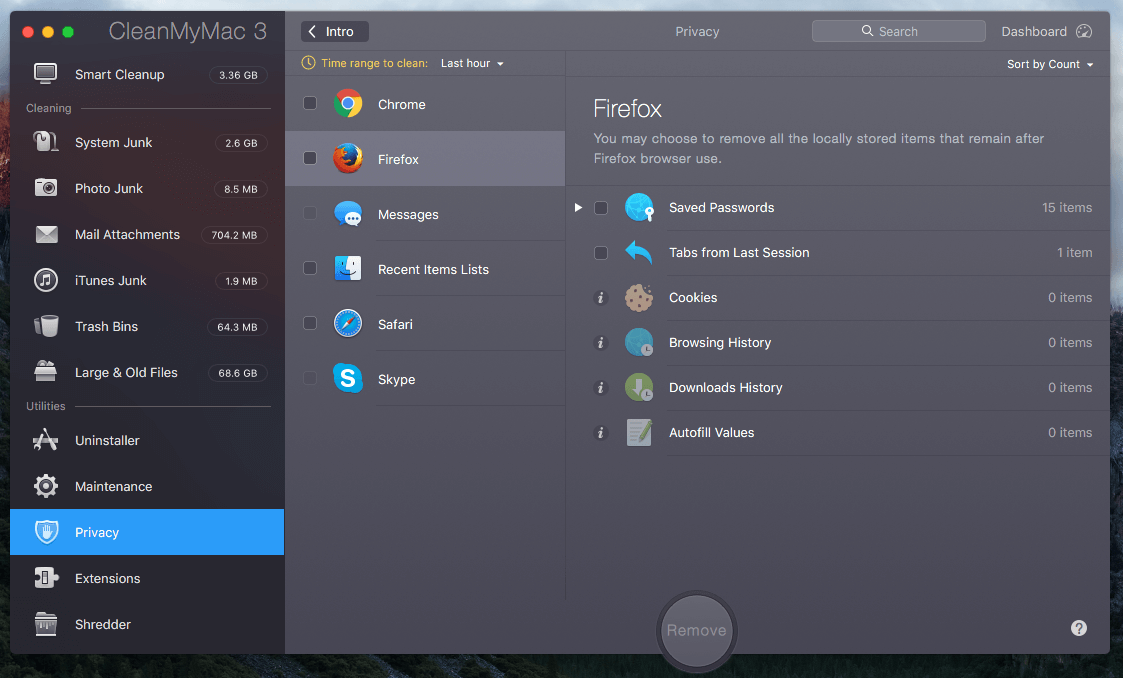Click the Dashboard gauge icon
The width and height of the screenshot is (1123, 678).
[x=1084, y=31]
